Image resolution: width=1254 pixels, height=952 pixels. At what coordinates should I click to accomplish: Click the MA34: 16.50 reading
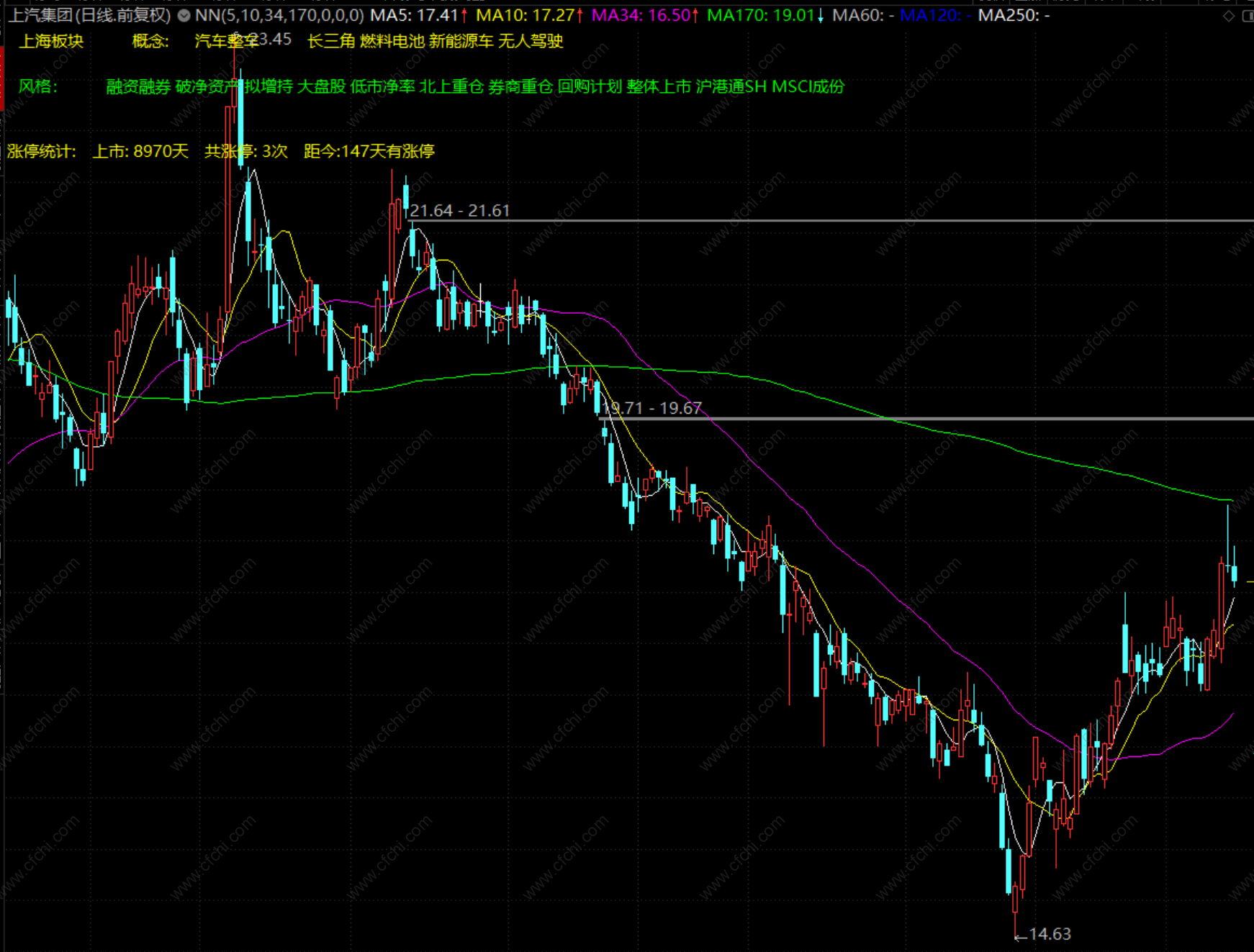coord(645,15)
